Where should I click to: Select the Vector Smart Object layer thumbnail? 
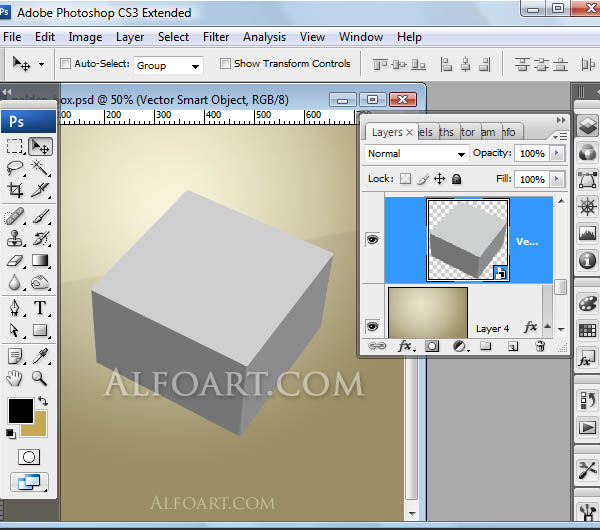pos(468,240)
